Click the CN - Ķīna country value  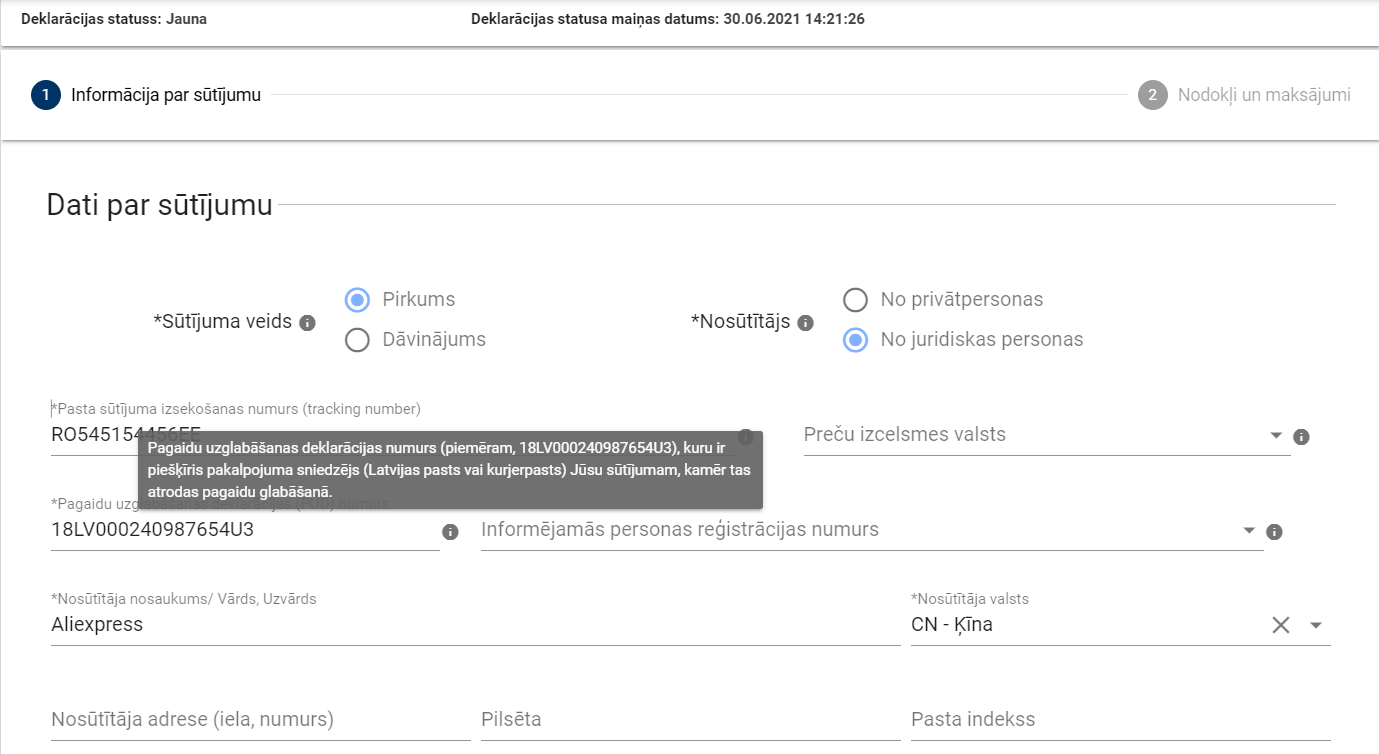click(x=952, y=625)
